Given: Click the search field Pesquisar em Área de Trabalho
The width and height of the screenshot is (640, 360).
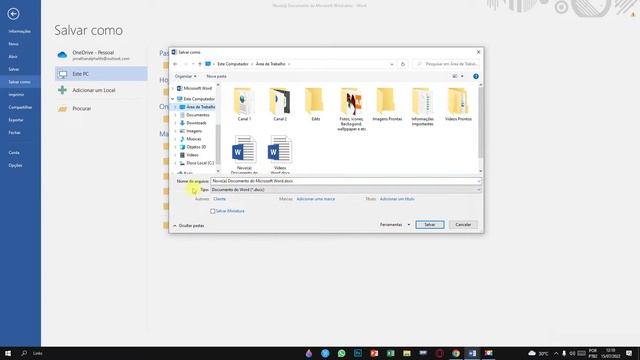Looking at the screenshot, I should click(447, 64).
